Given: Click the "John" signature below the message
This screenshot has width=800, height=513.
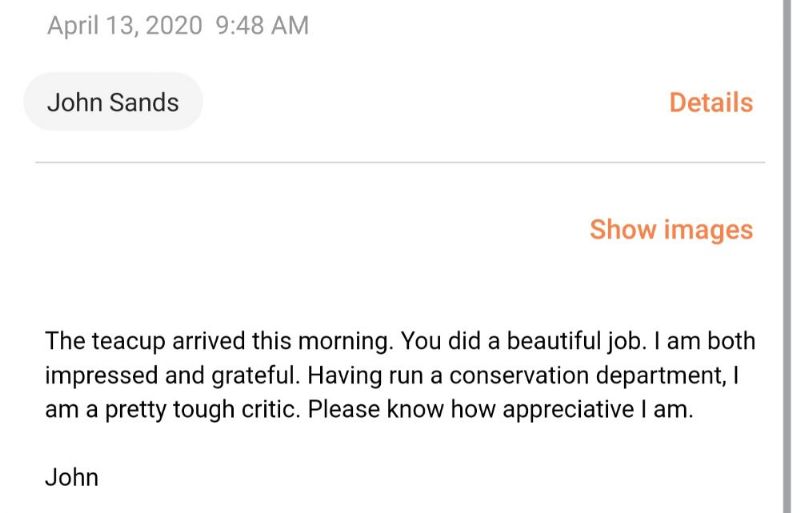Looking at the screenshot, I should tap(72, 477).
